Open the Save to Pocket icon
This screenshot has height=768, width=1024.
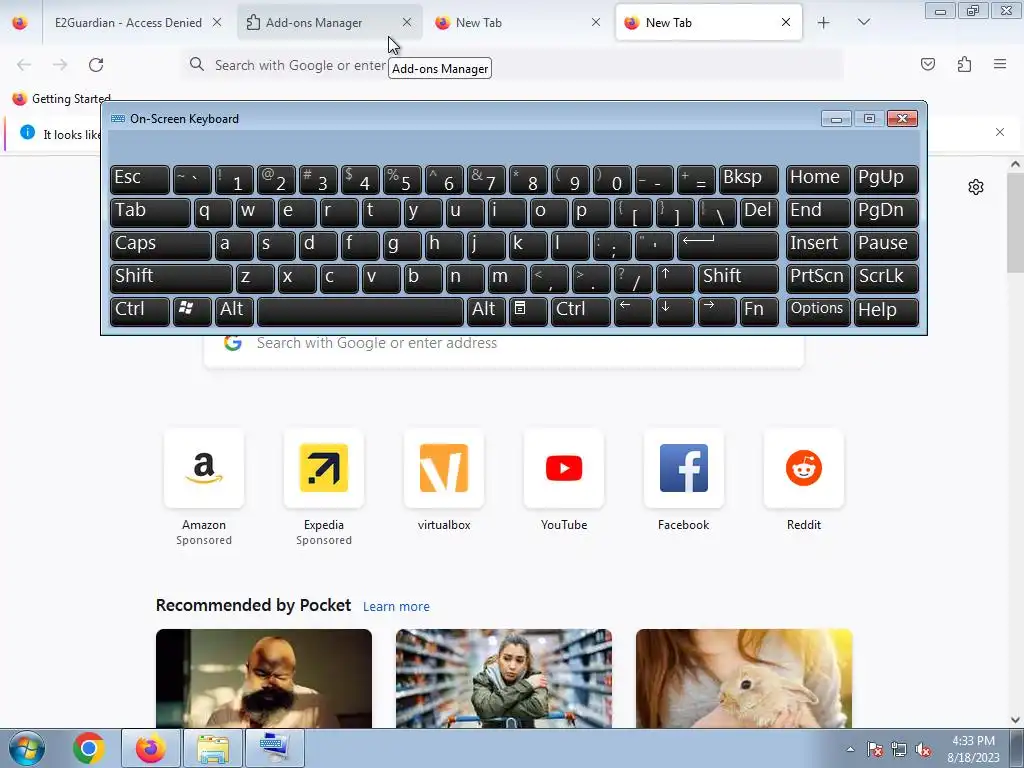pyautogui.click(x=928, y=64)
